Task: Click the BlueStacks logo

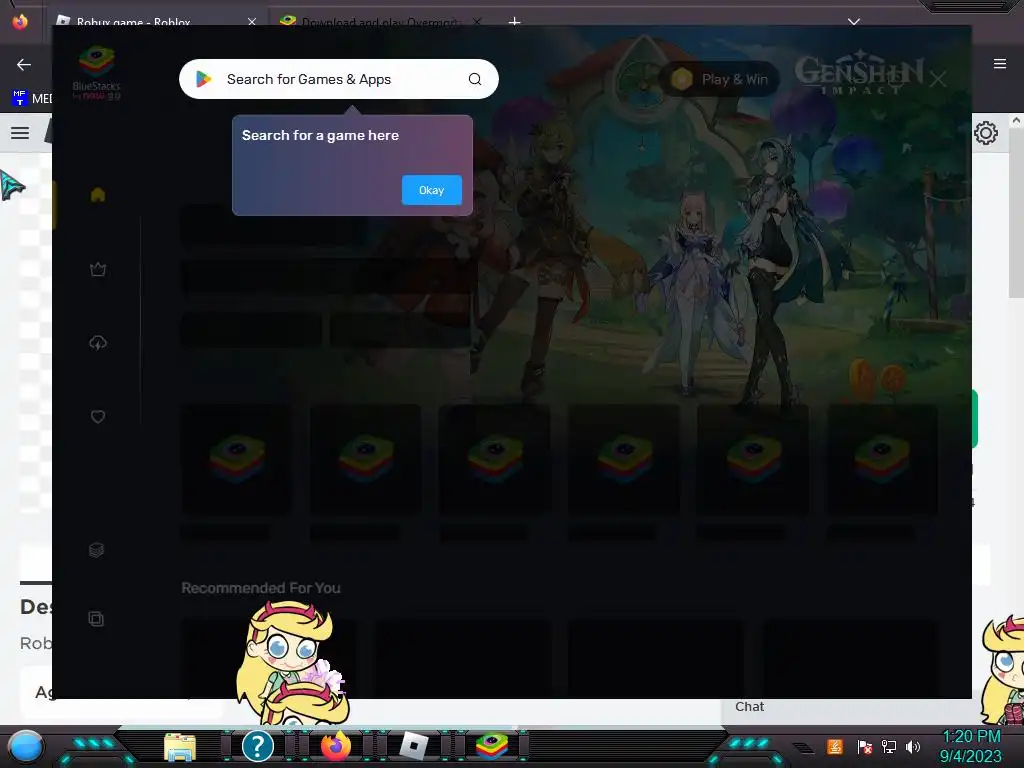Action: (x=97, y=72)
